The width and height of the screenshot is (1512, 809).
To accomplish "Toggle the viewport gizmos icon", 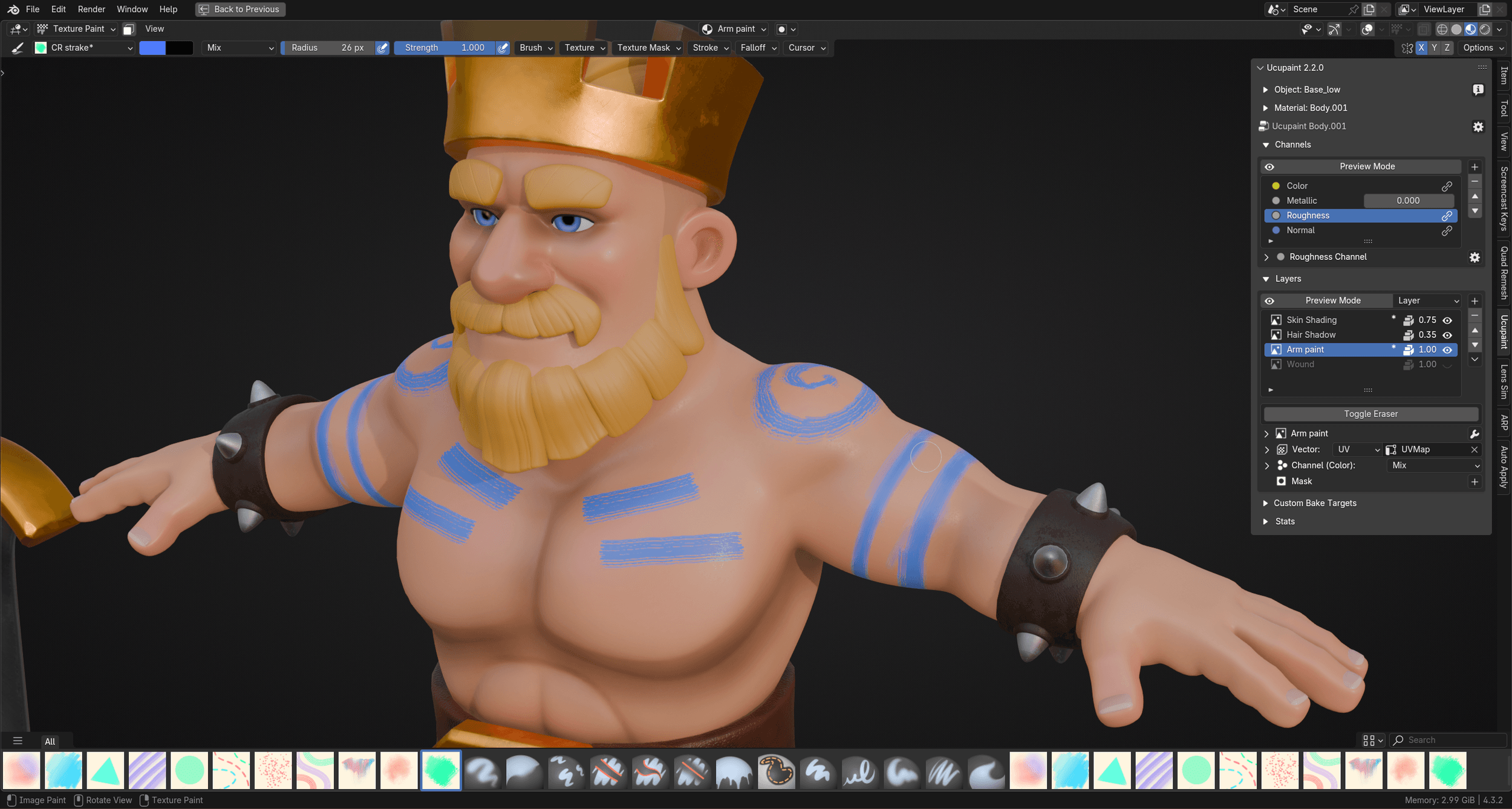I will [x=1334, y=29].
